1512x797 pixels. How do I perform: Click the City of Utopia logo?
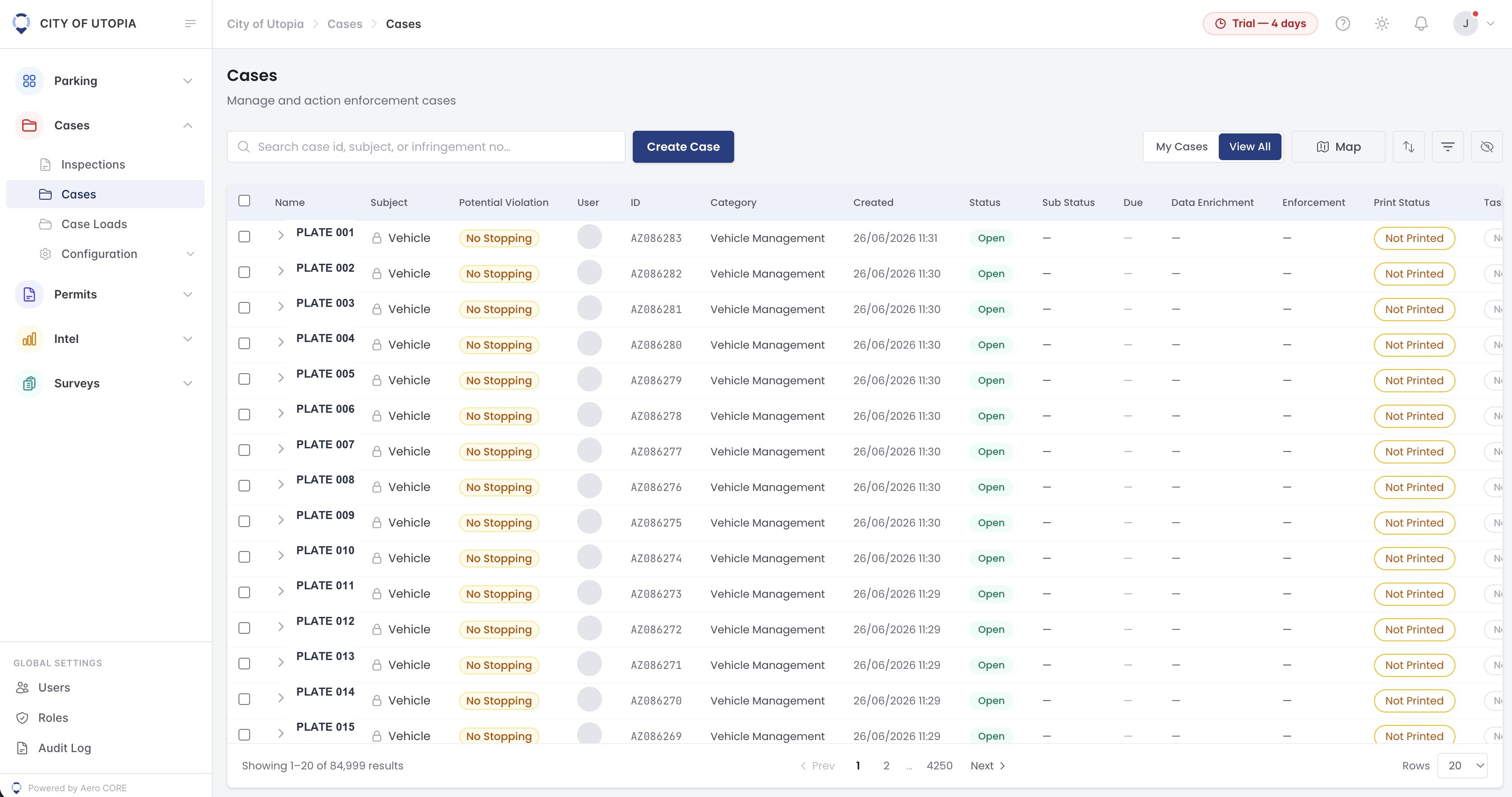[x=21, y=24]
